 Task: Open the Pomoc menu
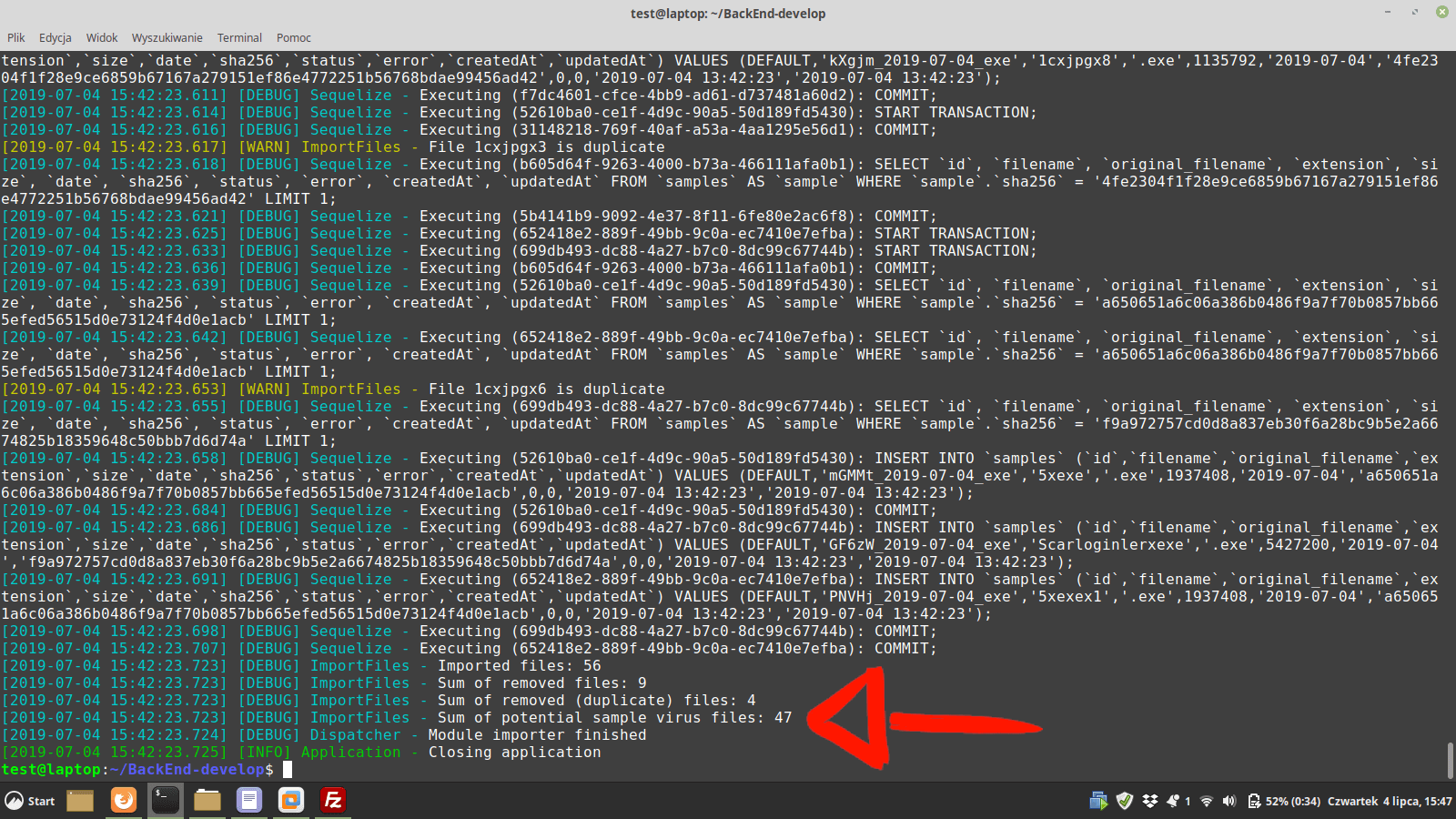pyautogui.click(x=294, y=37)
